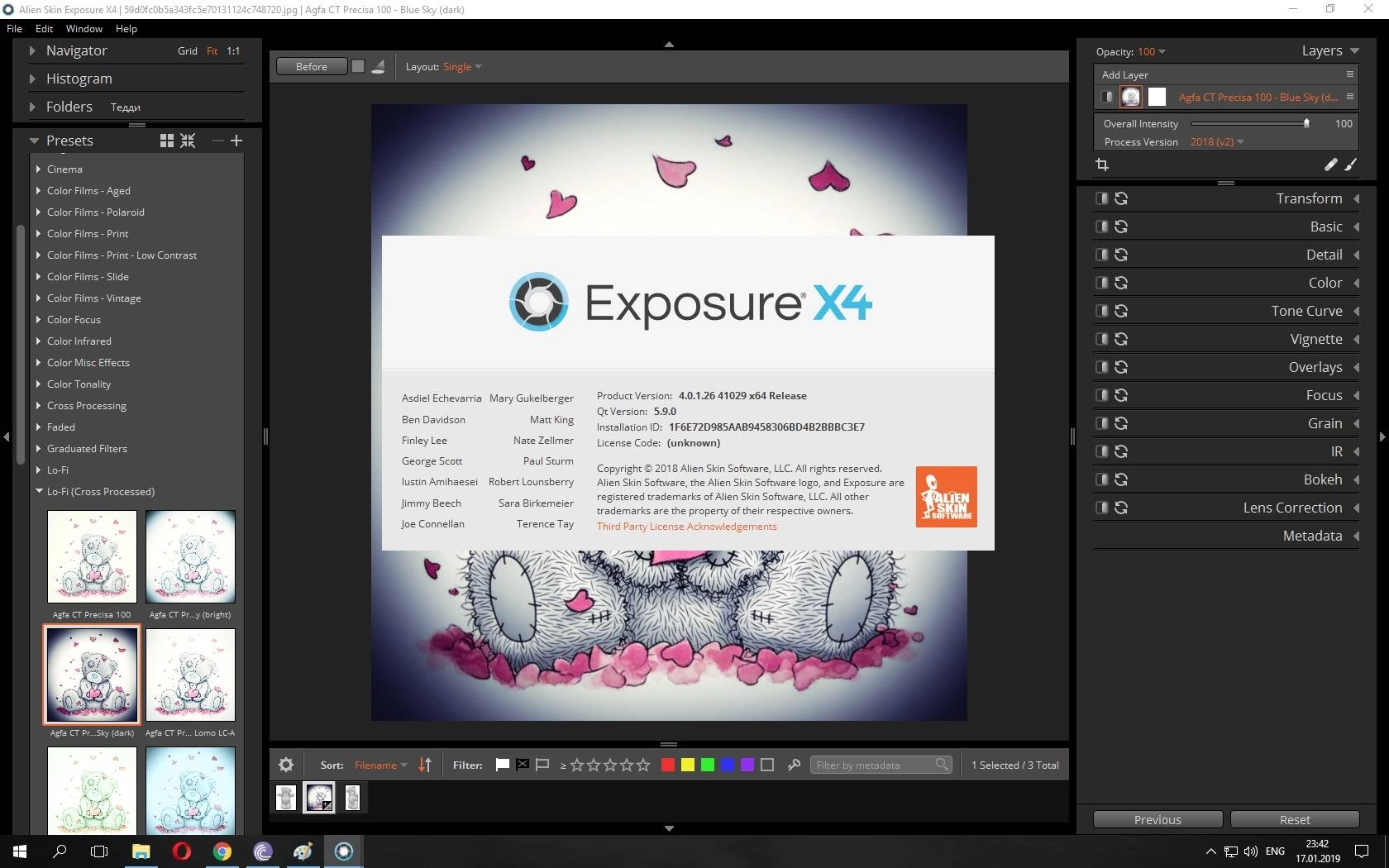Toggle the Basic panel on/off
1389x868 pixels.
[x=1101, y=227]
